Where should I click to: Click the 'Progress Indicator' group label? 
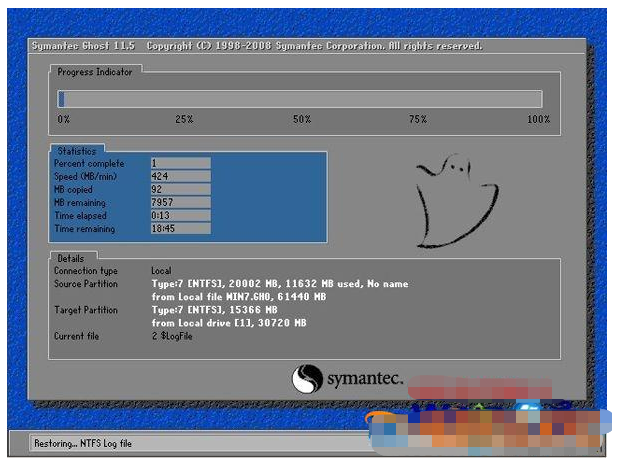click(x=95, y=72)
